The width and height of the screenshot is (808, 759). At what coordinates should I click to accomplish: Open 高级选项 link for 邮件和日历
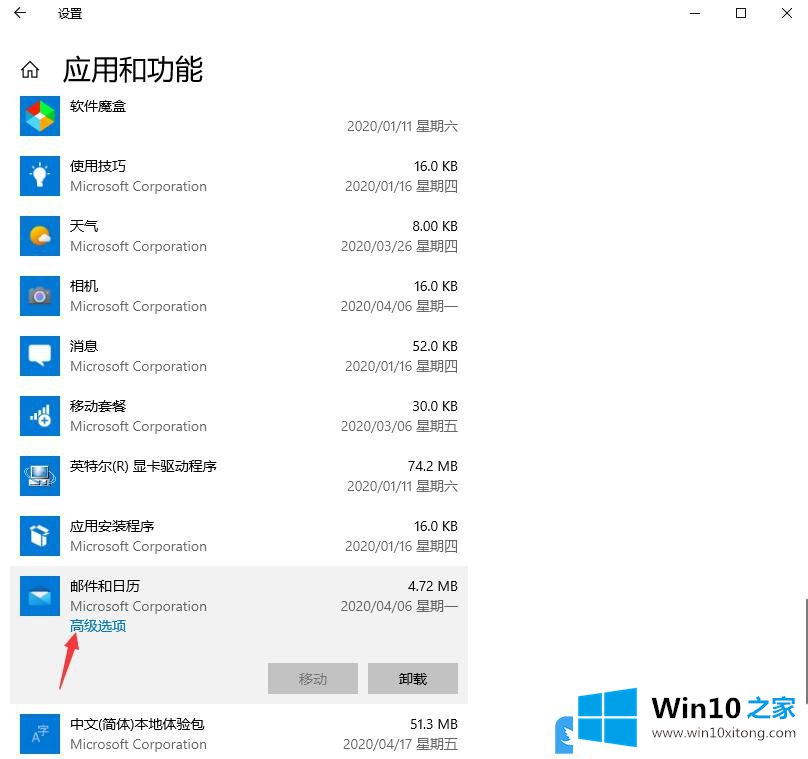pyautogui.click(x=98, y=626)
